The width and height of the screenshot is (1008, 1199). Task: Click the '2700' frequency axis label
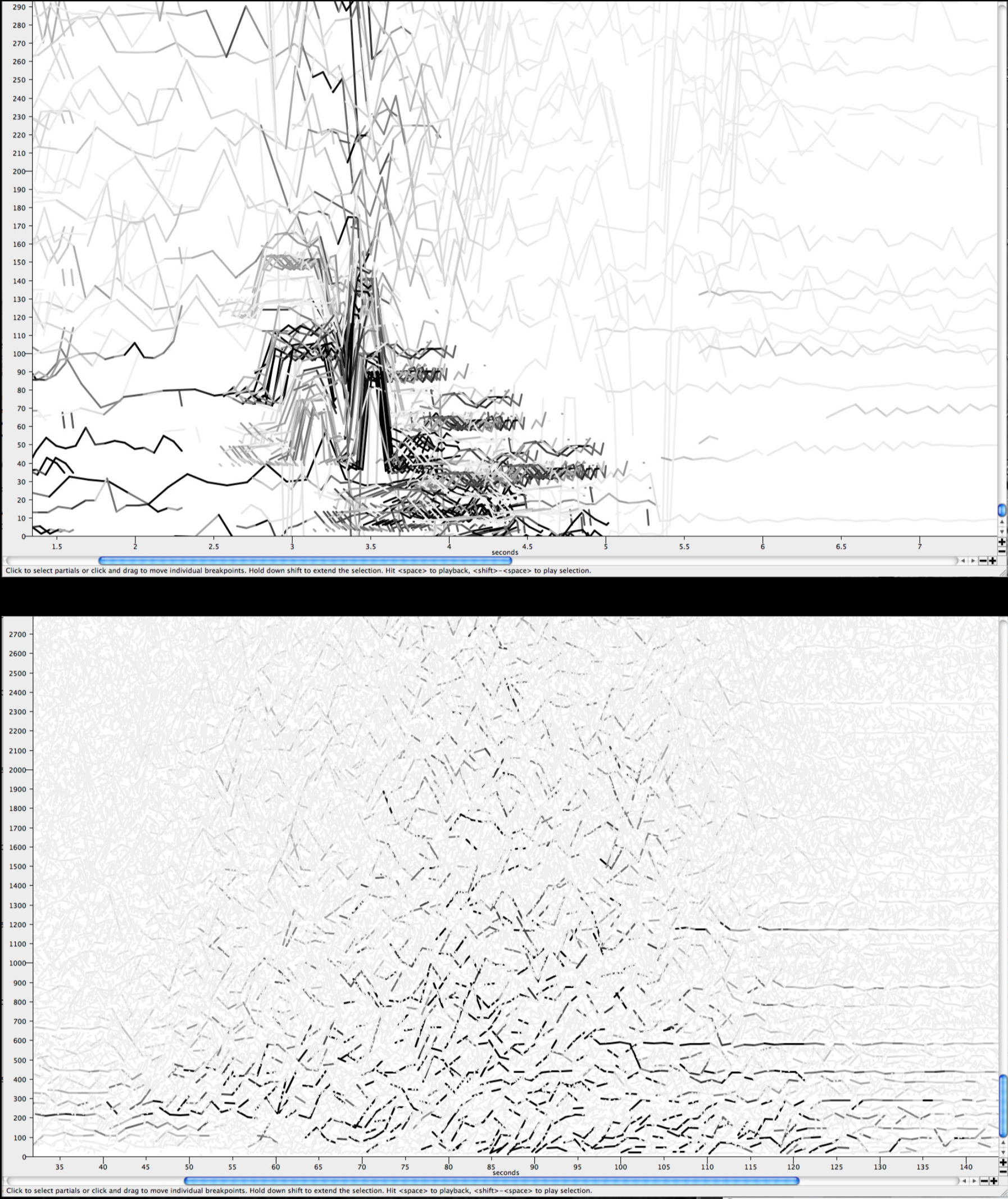click(x=18, y=634)
